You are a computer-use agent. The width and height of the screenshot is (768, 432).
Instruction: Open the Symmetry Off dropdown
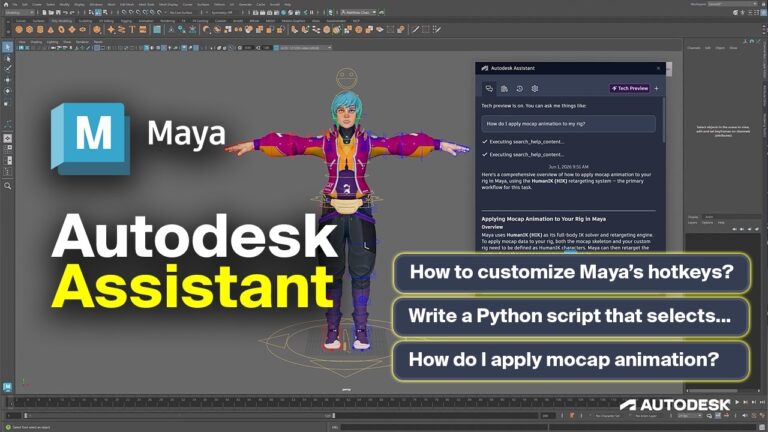[221, 12]
